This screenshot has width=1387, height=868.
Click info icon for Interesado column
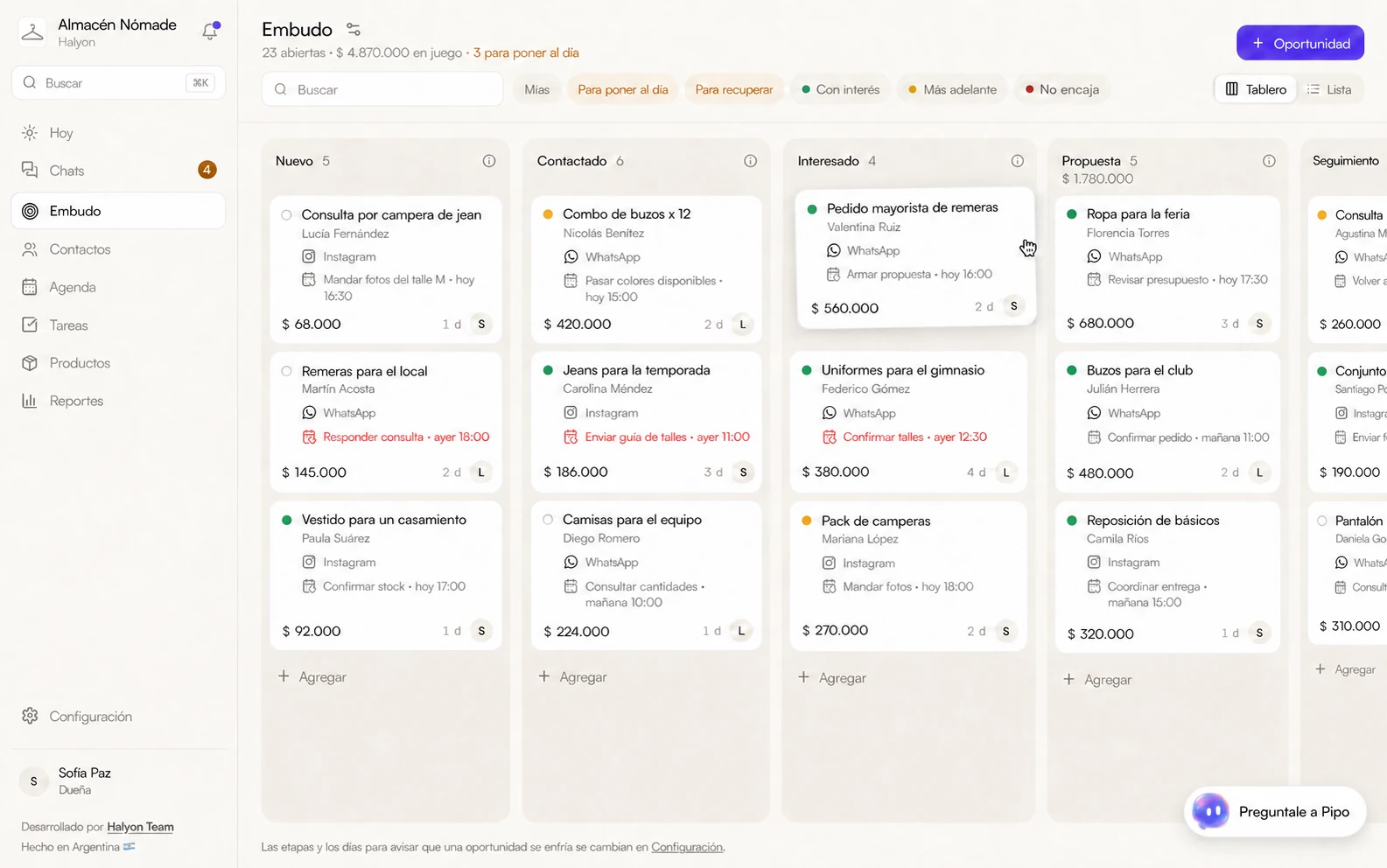[1017, 161]
